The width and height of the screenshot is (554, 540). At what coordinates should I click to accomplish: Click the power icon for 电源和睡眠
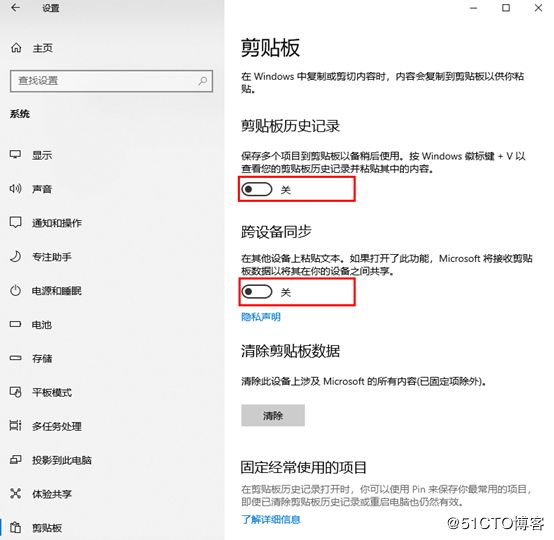(15, 290)
